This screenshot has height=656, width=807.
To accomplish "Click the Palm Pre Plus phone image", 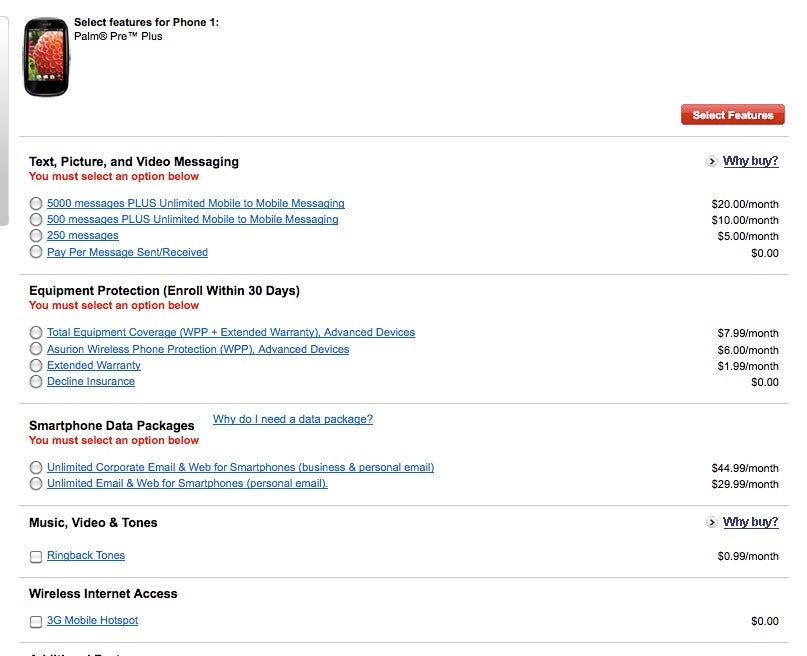I will click(46, 57).
